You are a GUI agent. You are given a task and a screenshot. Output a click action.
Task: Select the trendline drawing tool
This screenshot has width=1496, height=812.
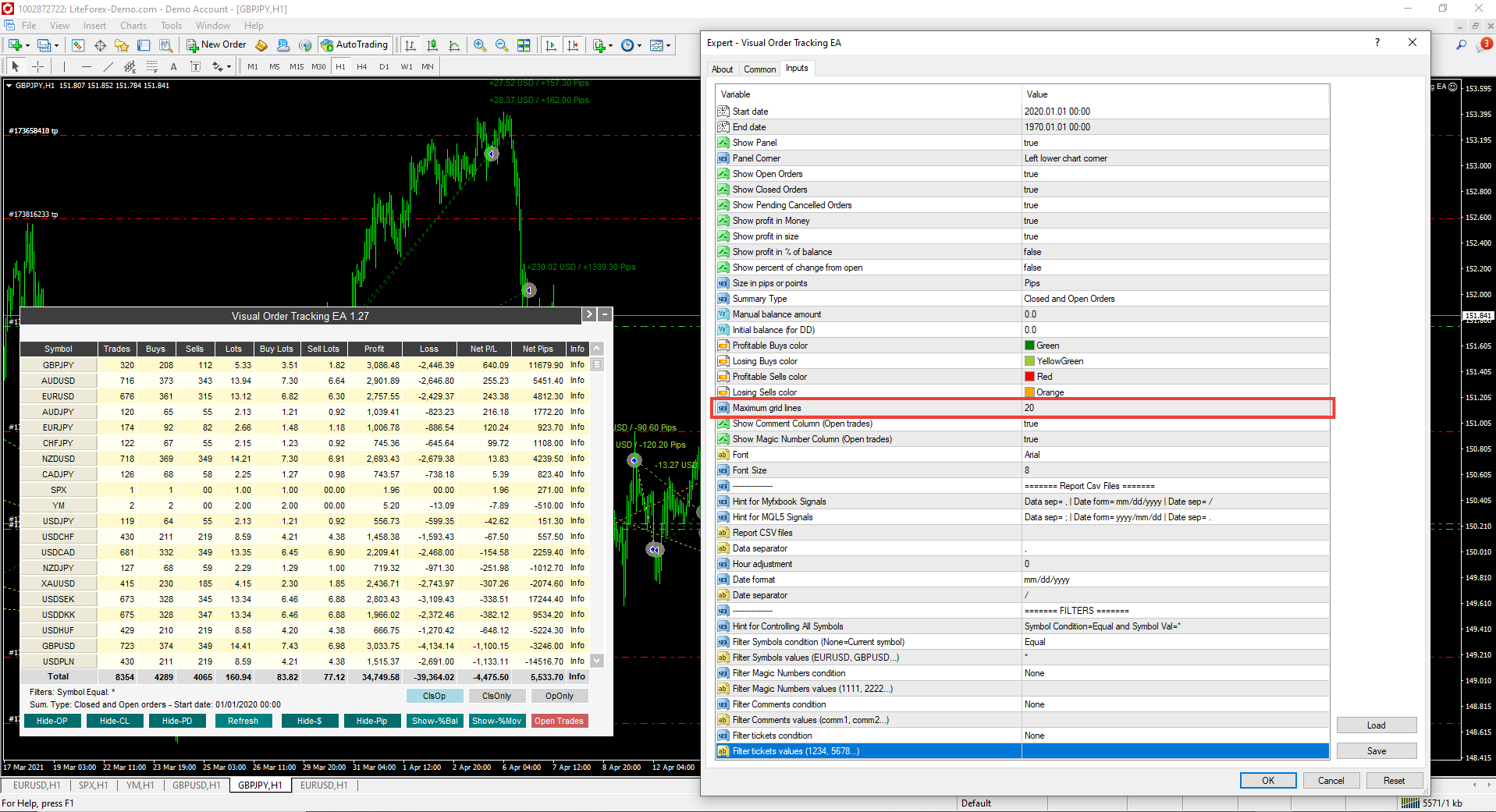pyautogui.click(x=108, y=66)
